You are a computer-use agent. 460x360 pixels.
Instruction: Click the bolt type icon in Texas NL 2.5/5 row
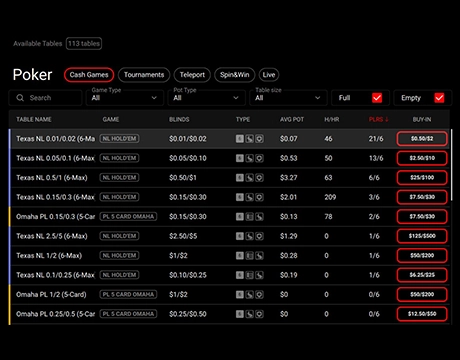tap(249, 236)
